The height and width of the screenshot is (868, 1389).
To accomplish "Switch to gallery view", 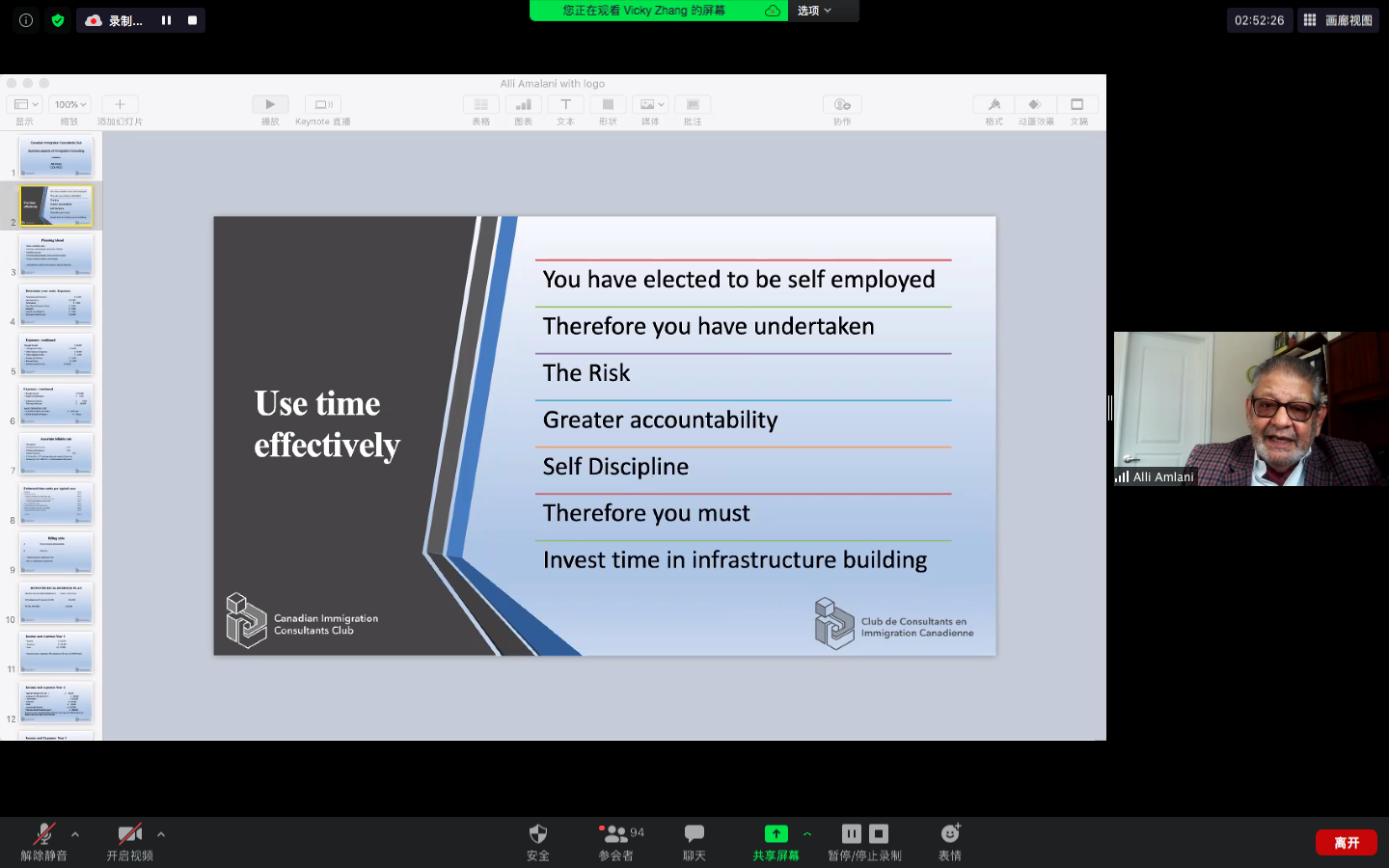I will pos(1338,20).
